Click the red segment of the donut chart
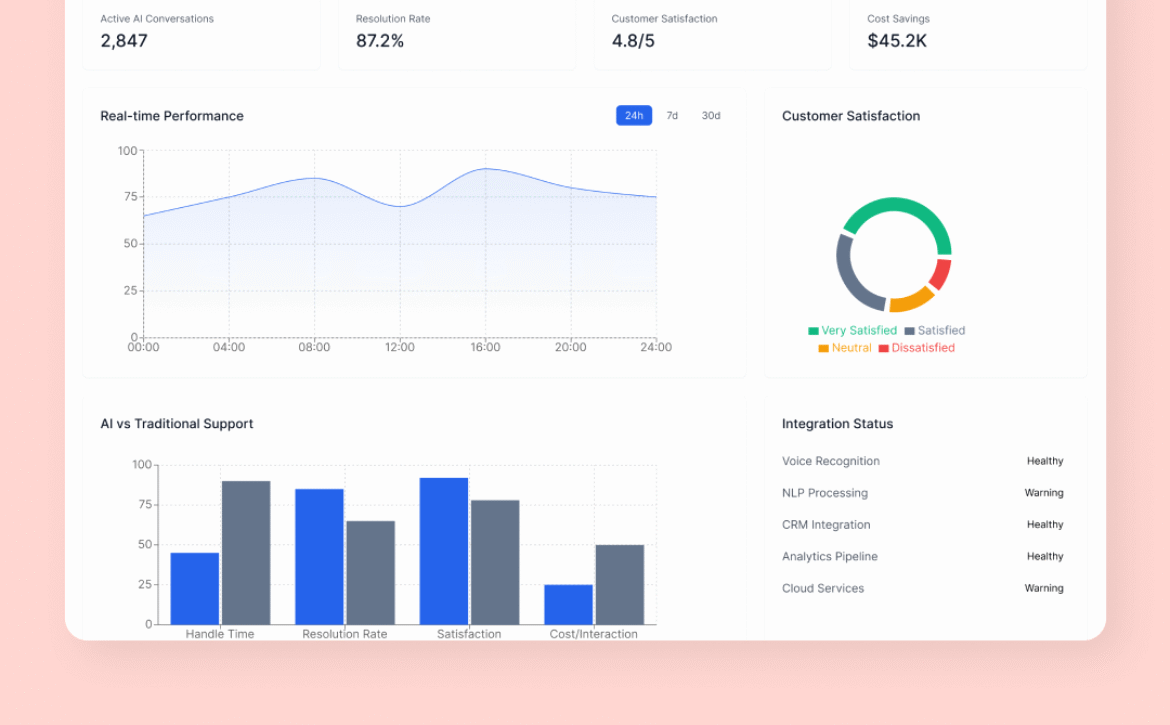Screen dimensions: 1170x725 [x=940, y=274]
